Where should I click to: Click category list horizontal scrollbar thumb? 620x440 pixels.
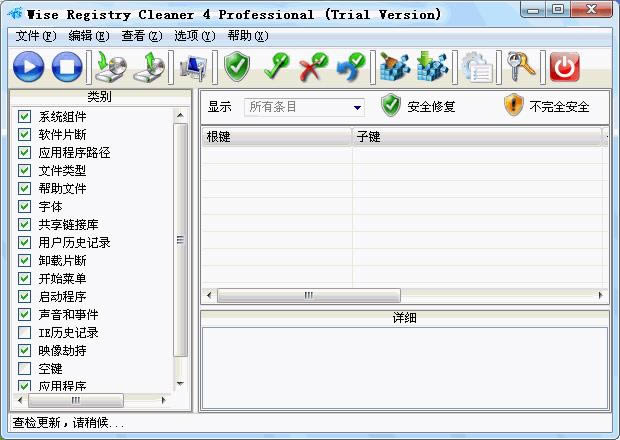pyautogui.click(x=76, y=400)
